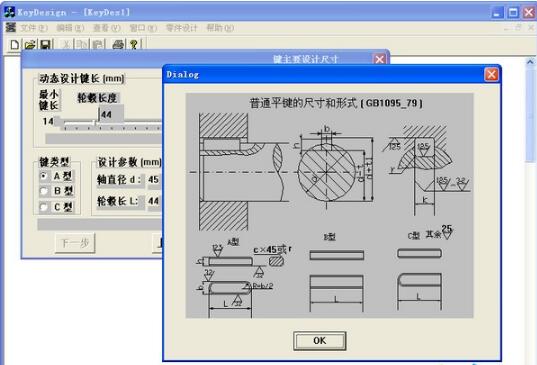Select the C 型 key type radio button

pyautogui.click(x=43, y=207)
